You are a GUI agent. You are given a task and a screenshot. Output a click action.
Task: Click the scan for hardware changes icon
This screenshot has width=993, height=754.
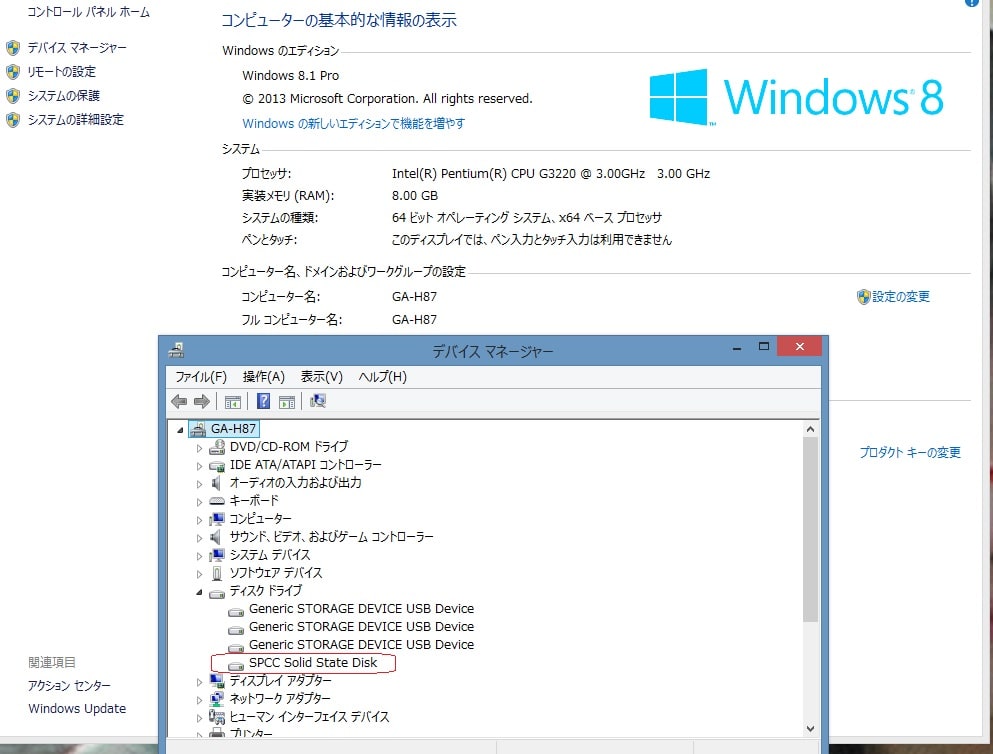pos(318,401)
